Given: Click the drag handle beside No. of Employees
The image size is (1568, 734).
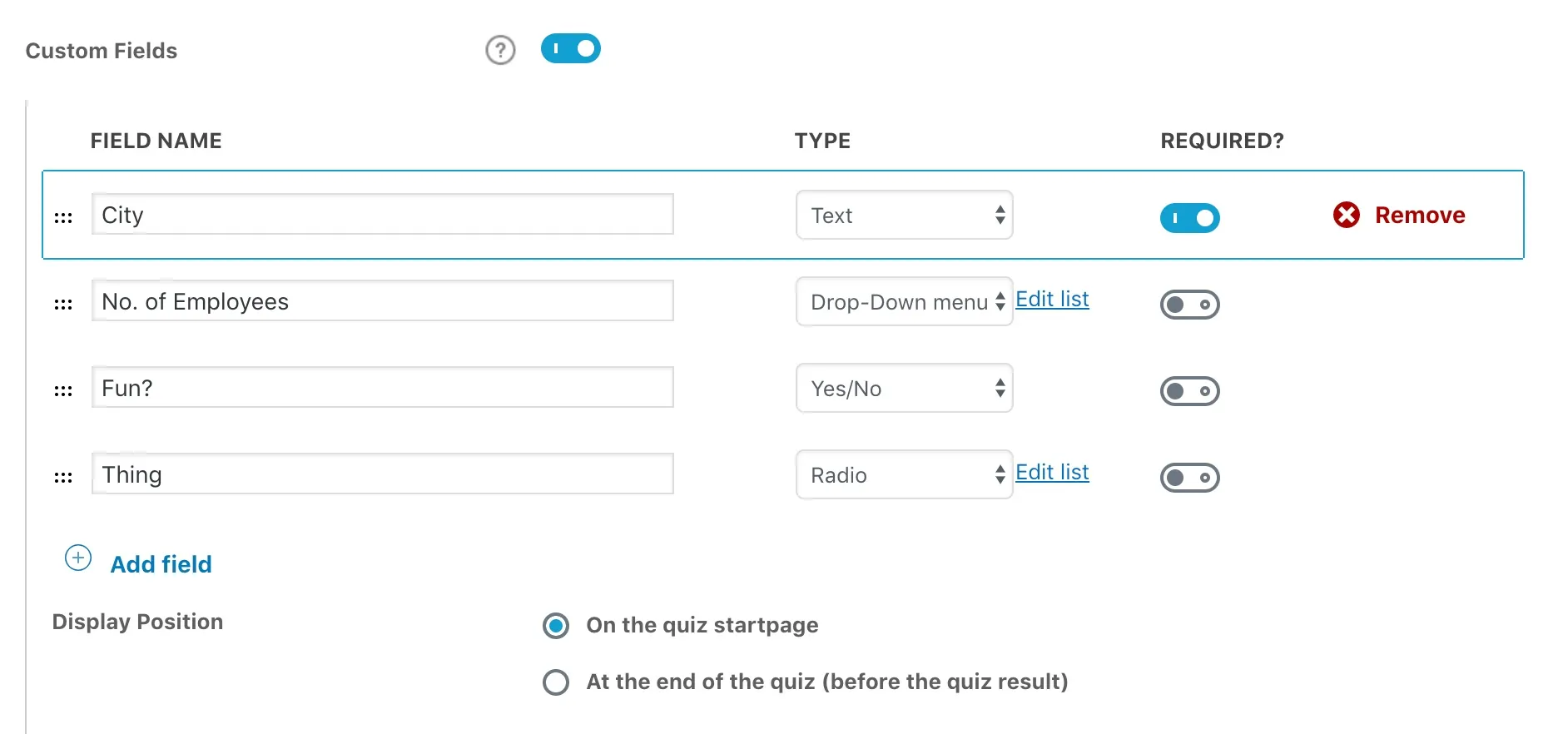Looking at the screenshot, I should [x=63, y=304].
